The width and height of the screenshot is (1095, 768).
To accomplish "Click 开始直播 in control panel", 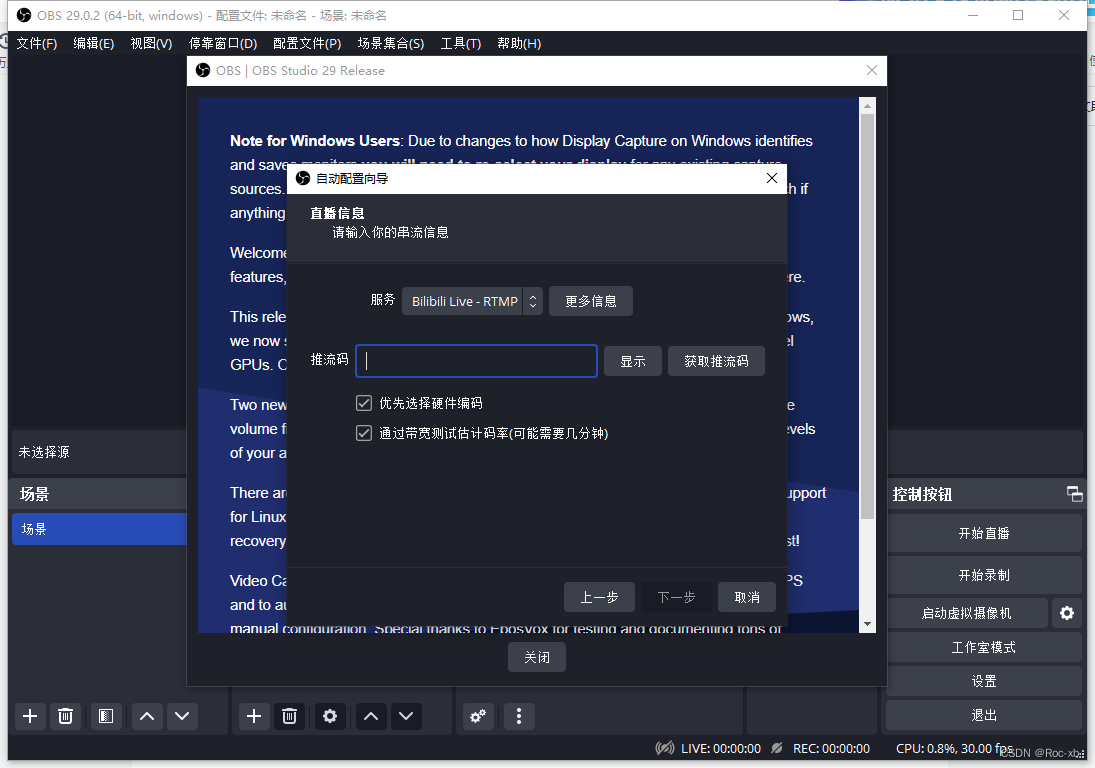I will click(984, 533).
